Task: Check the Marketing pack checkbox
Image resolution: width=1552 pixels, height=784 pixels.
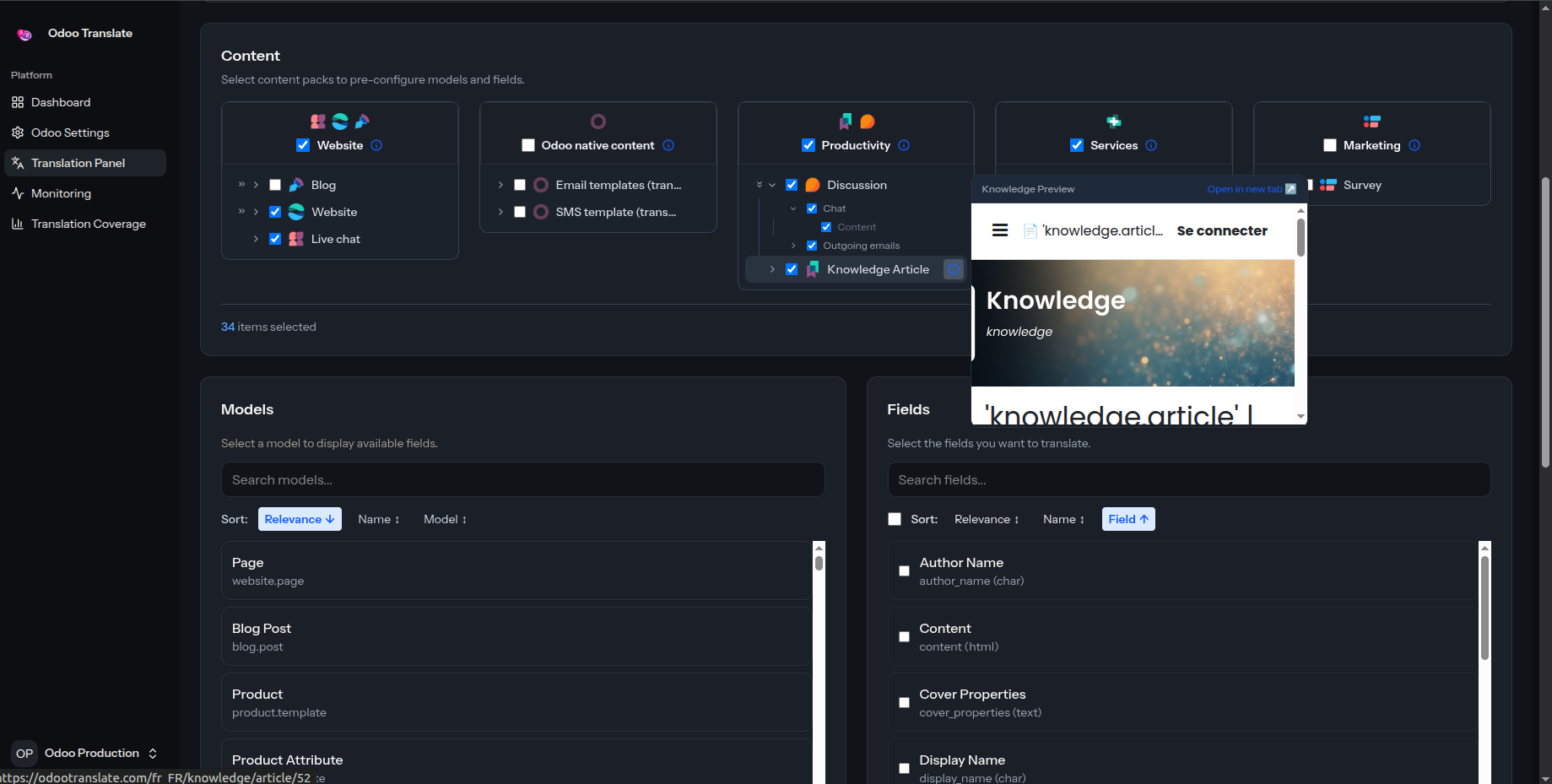Action: point(1330,145)
